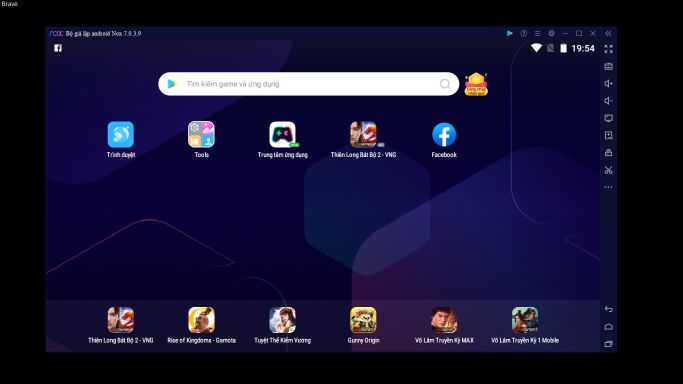The width and height of the screenshot is (683, 384).
Task: Tap the Android back arrow button
Action: point(609,309)
